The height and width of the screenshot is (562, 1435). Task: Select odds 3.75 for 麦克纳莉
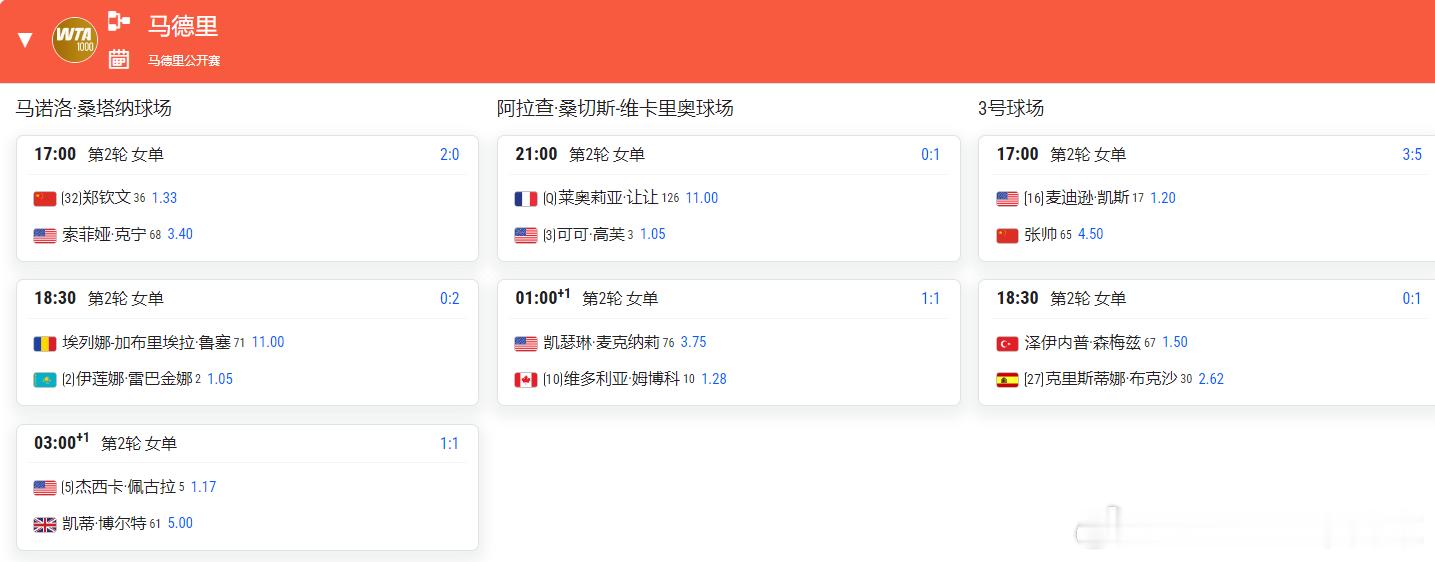pos(694,342)
